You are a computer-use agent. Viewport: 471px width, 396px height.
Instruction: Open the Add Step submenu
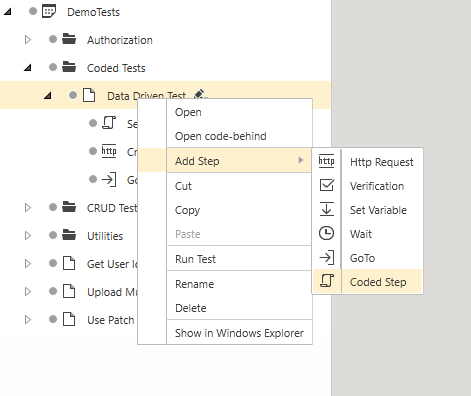pos(225,161)
